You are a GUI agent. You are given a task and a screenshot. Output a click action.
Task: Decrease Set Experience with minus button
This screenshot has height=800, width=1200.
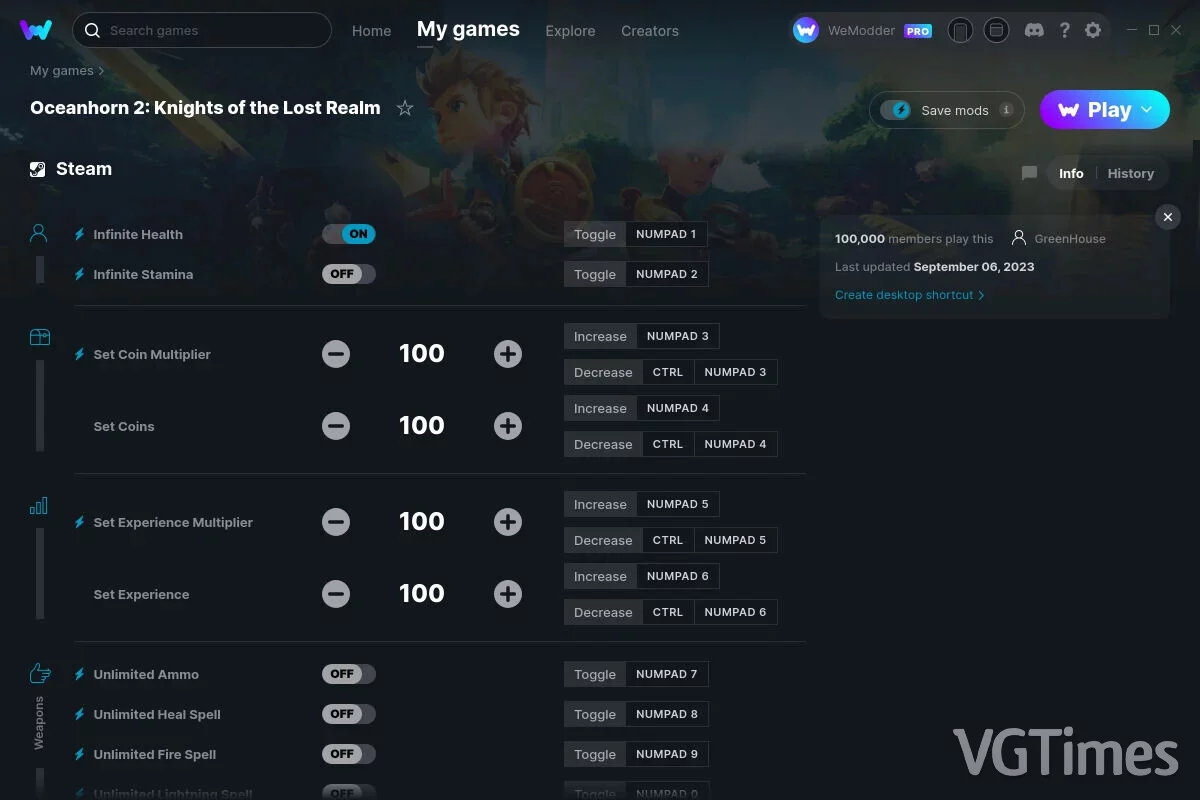tap(336, 594)
